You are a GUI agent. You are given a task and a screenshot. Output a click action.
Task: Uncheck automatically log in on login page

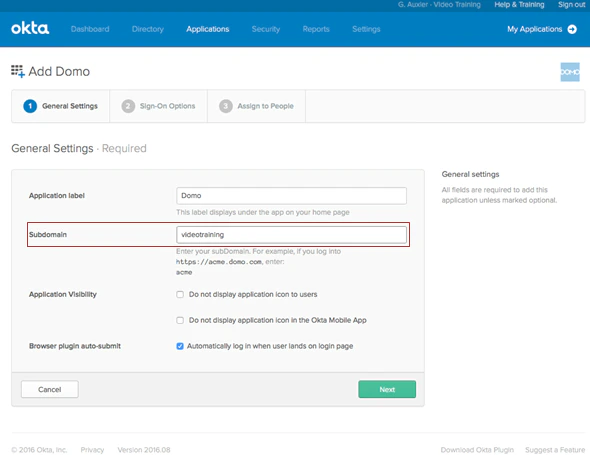pyautogui.click(x=180, y=346)
